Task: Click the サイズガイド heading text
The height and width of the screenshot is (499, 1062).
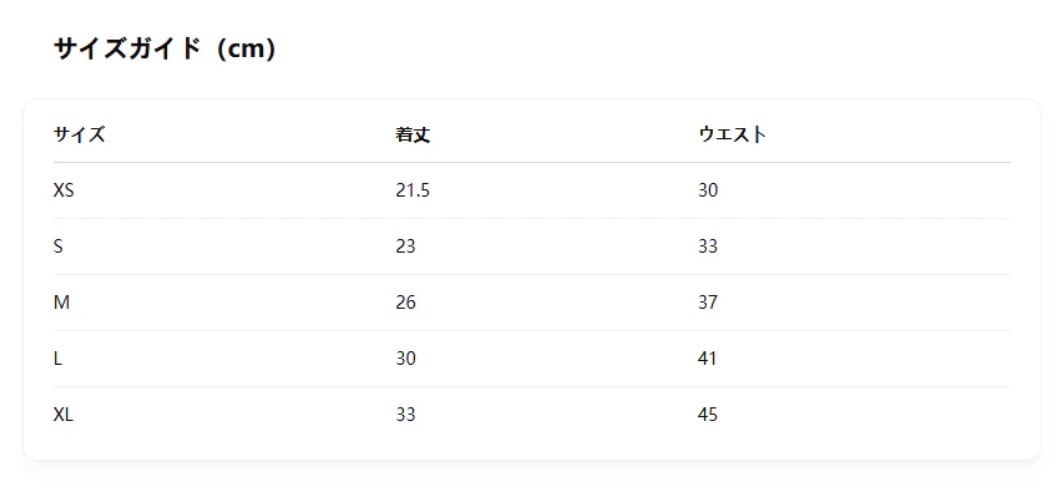Action: pyautogui.click(x=126, y=49)
